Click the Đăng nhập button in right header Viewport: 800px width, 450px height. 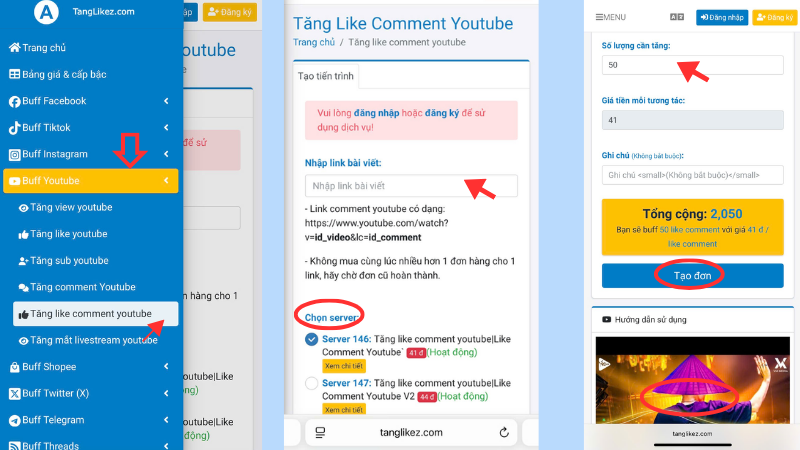pos(722,17)
